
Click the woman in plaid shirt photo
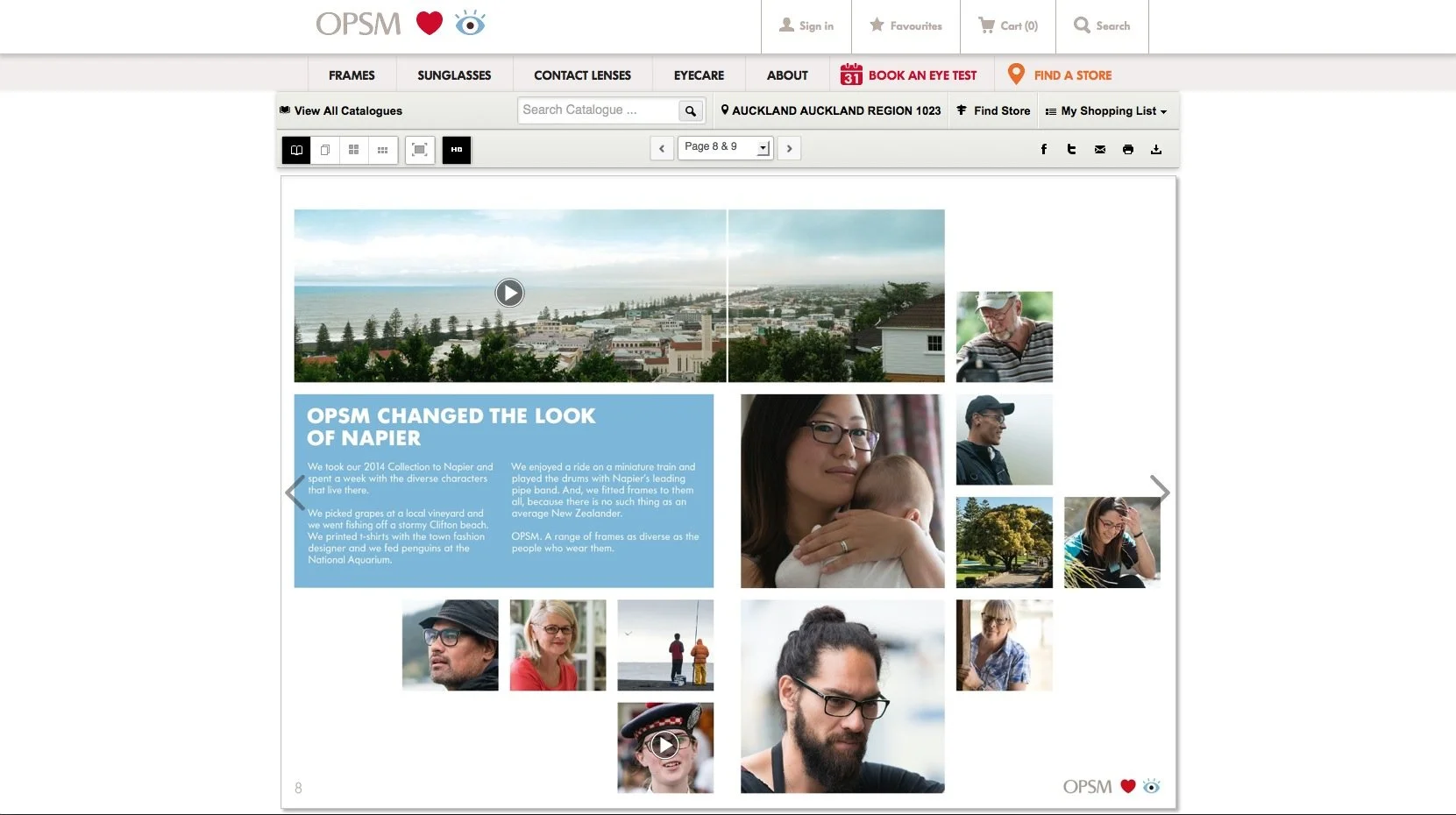tap(1004, 645)
